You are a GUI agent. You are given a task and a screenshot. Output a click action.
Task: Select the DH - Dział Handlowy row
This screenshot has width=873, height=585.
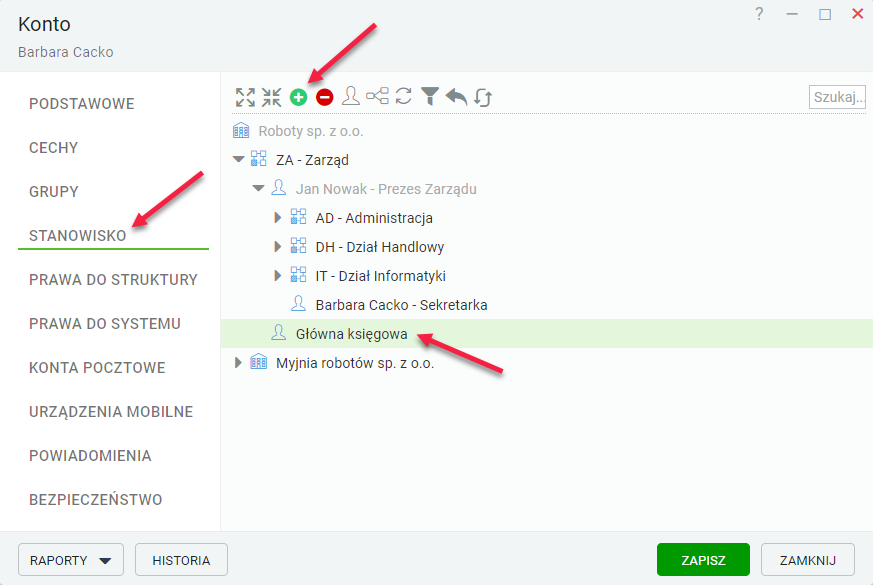(547, 247)
